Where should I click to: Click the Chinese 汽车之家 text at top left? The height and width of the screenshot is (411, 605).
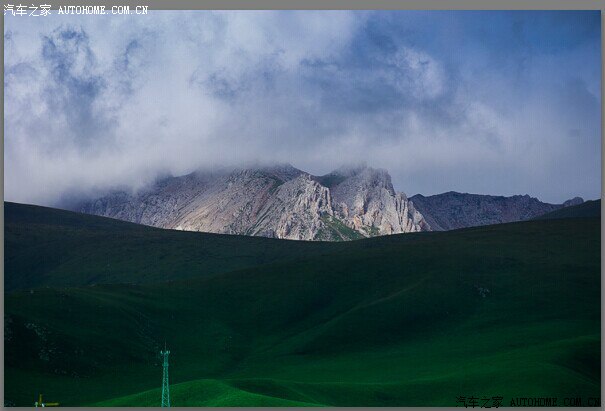pos(28,10)
